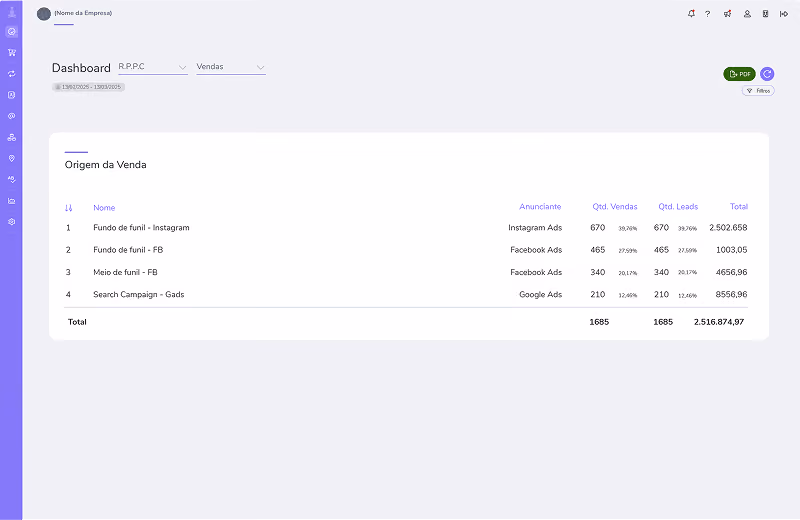Viewport: 800px width, 520px height.
Task: Open notifications bell icon
Action: tap(691, 14)
